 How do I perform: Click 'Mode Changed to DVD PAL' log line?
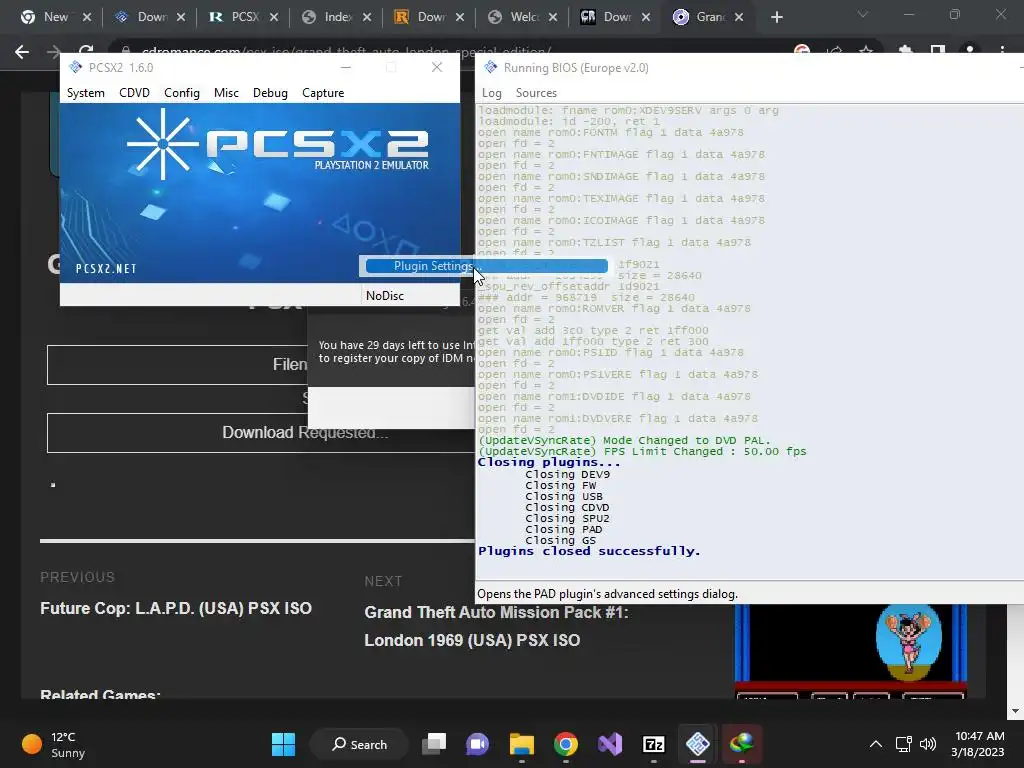(624, 440)
